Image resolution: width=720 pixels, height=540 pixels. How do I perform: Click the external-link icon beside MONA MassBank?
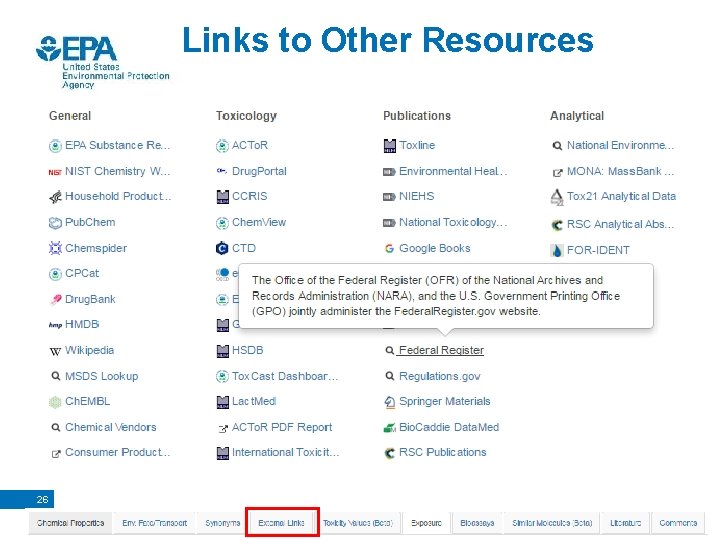(x=557, y=173)
